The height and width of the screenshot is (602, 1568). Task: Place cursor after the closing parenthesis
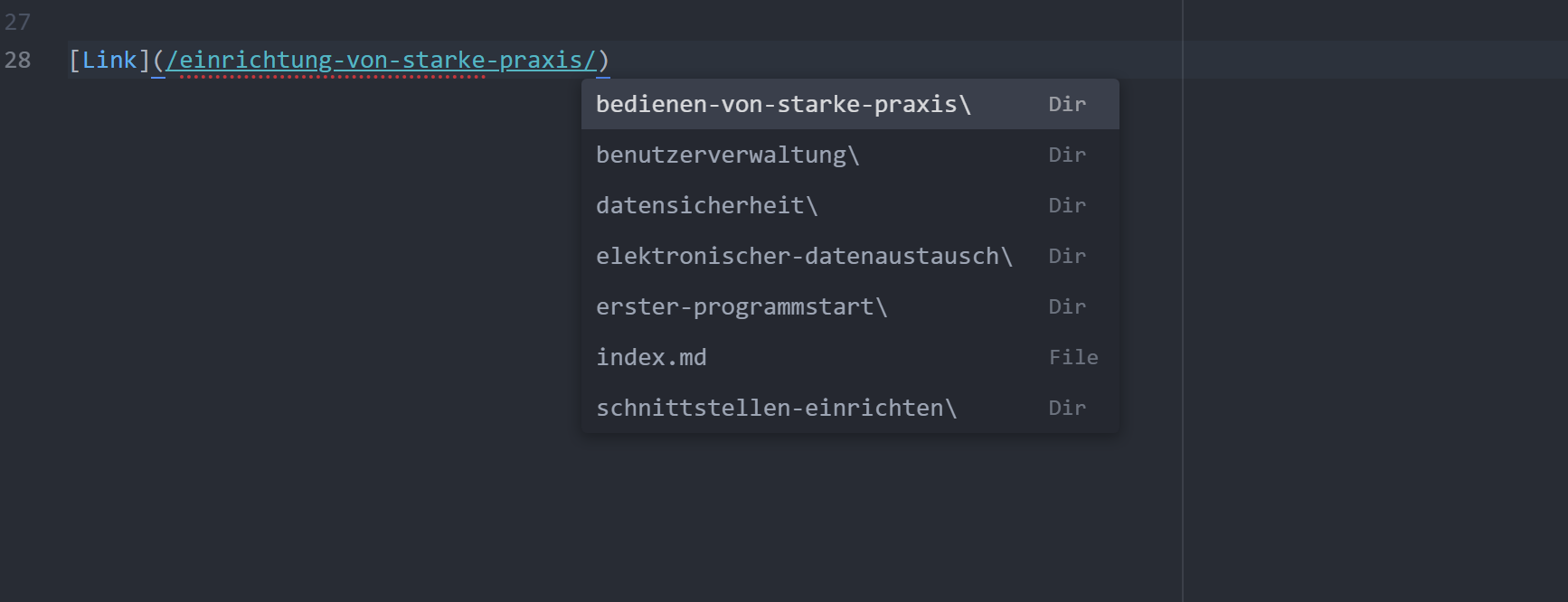(611, 61)
